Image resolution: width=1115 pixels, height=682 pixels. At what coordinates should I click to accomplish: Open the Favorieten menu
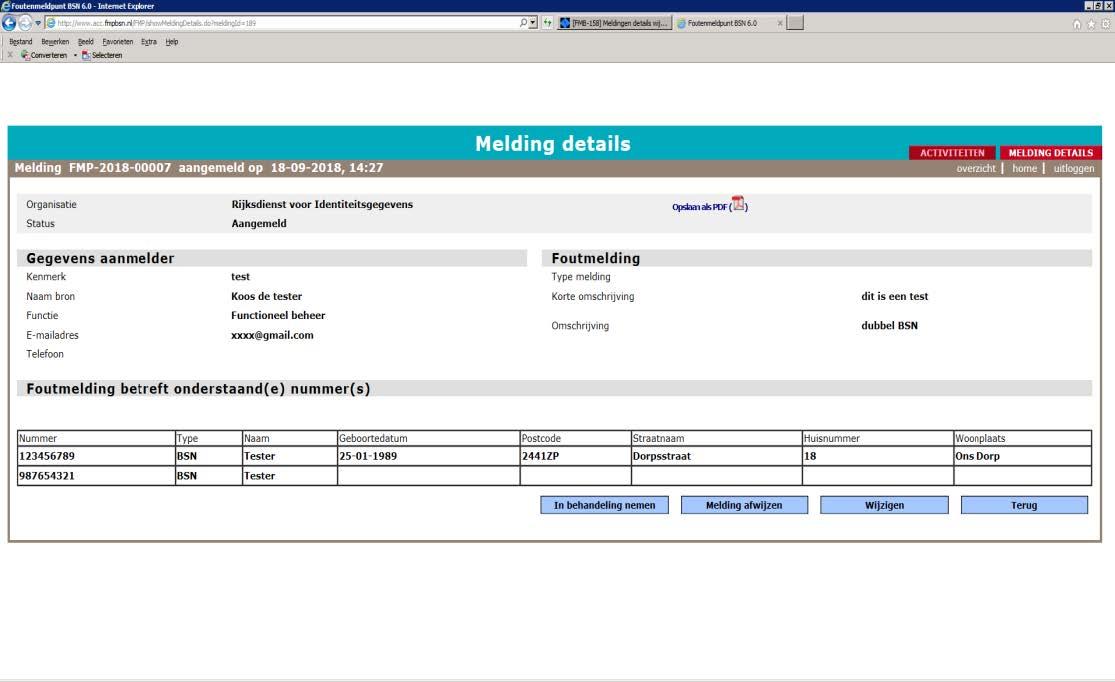[x=121, y=42]
